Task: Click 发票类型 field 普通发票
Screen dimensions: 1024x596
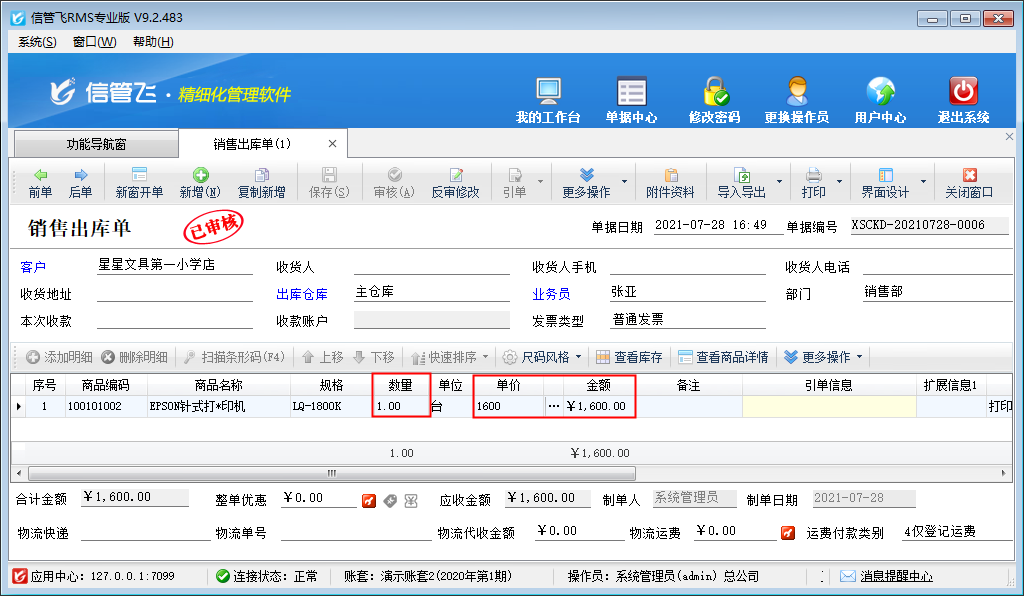Action: click(688, 319)
